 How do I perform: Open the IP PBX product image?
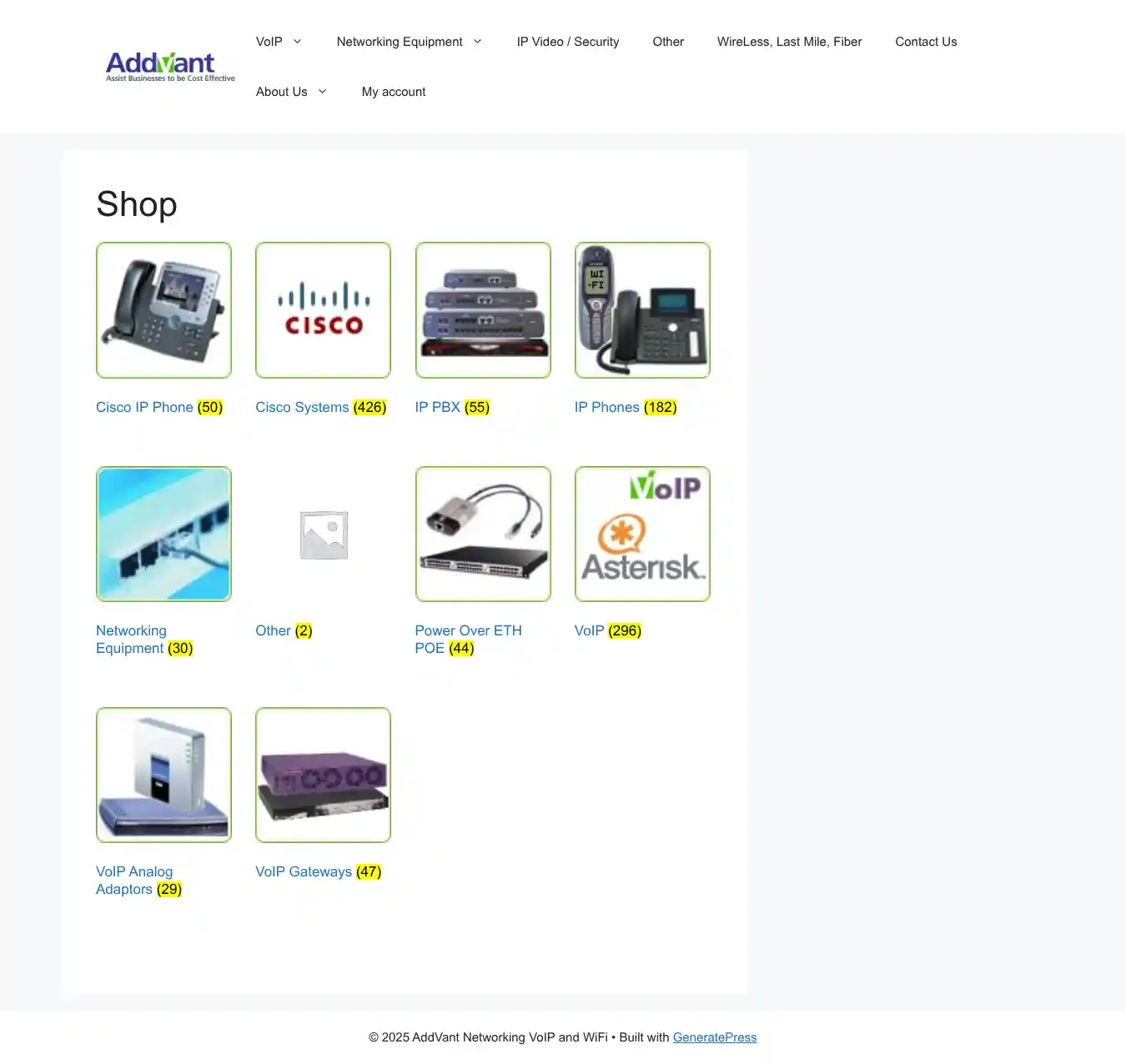483,310
